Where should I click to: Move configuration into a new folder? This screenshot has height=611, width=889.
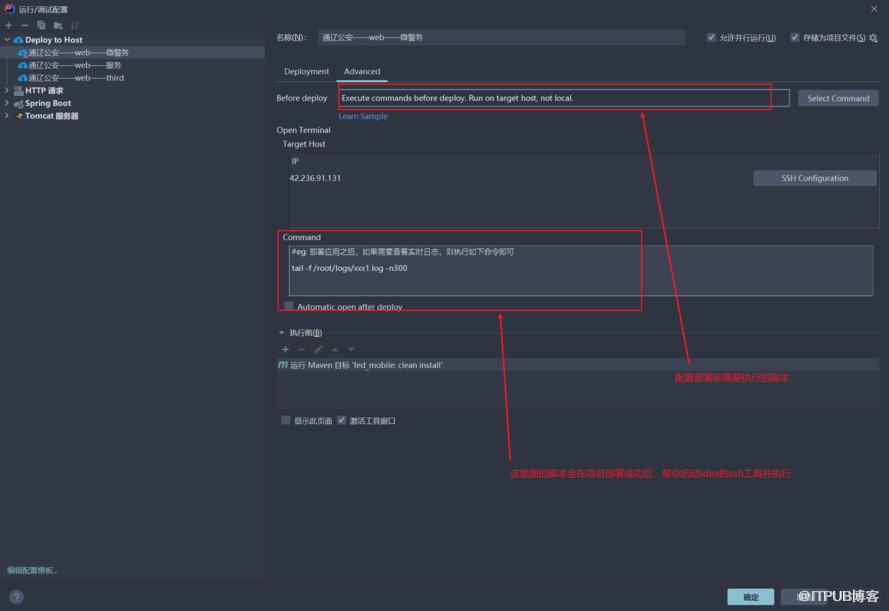point(58,25)
